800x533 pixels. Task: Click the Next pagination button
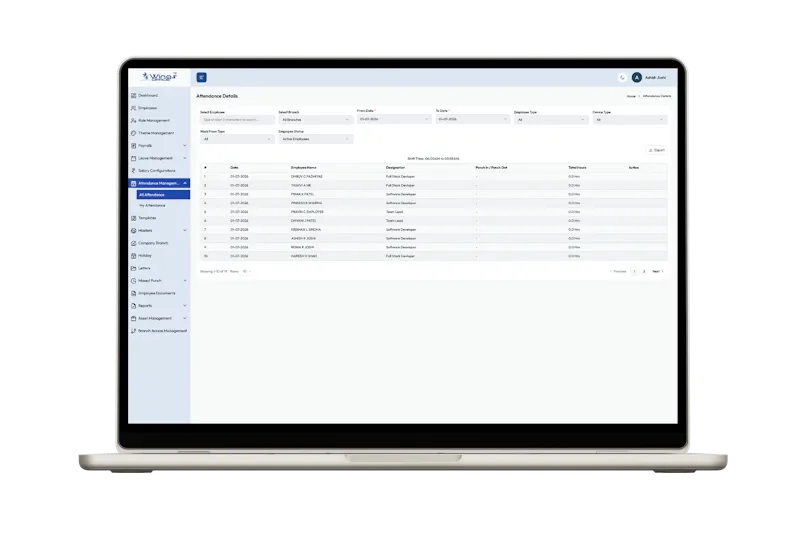[x=658, y=271]
